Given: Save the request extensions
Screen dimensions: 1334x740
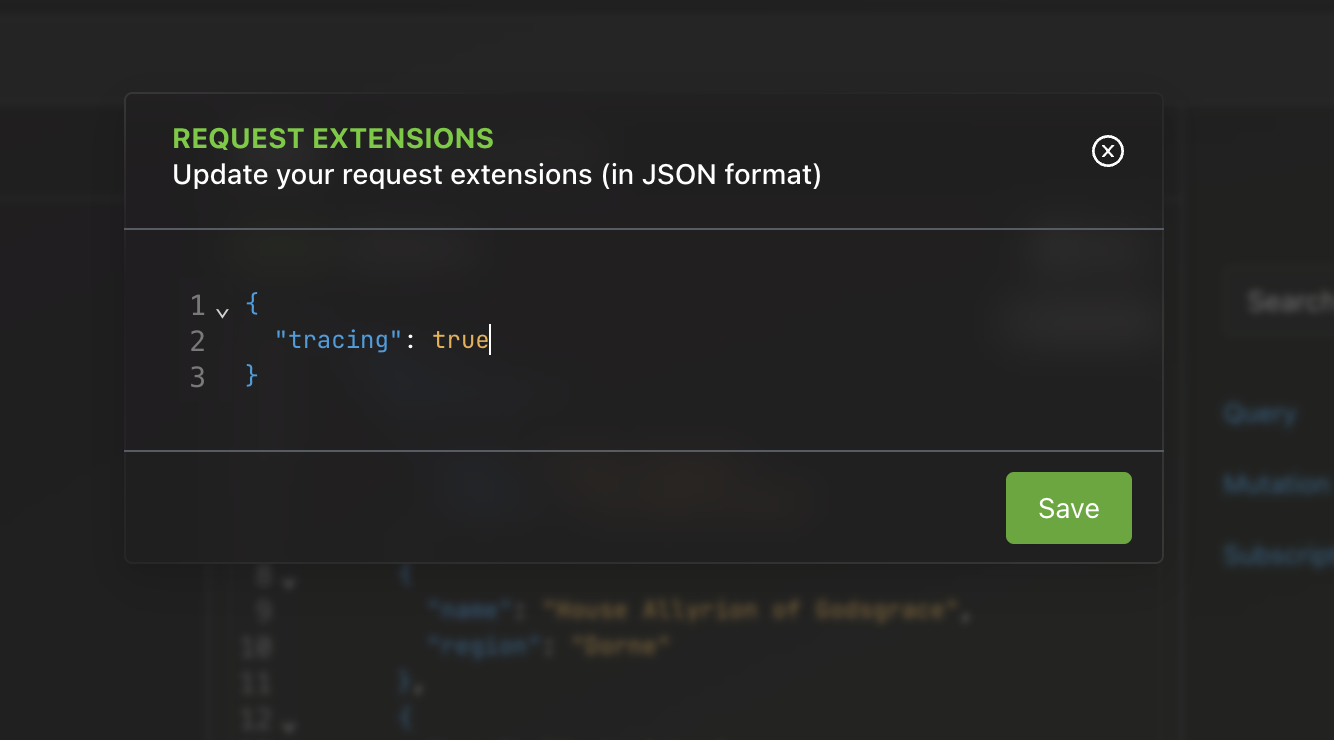Looking at the screenshot, I should pos(1068,508).
